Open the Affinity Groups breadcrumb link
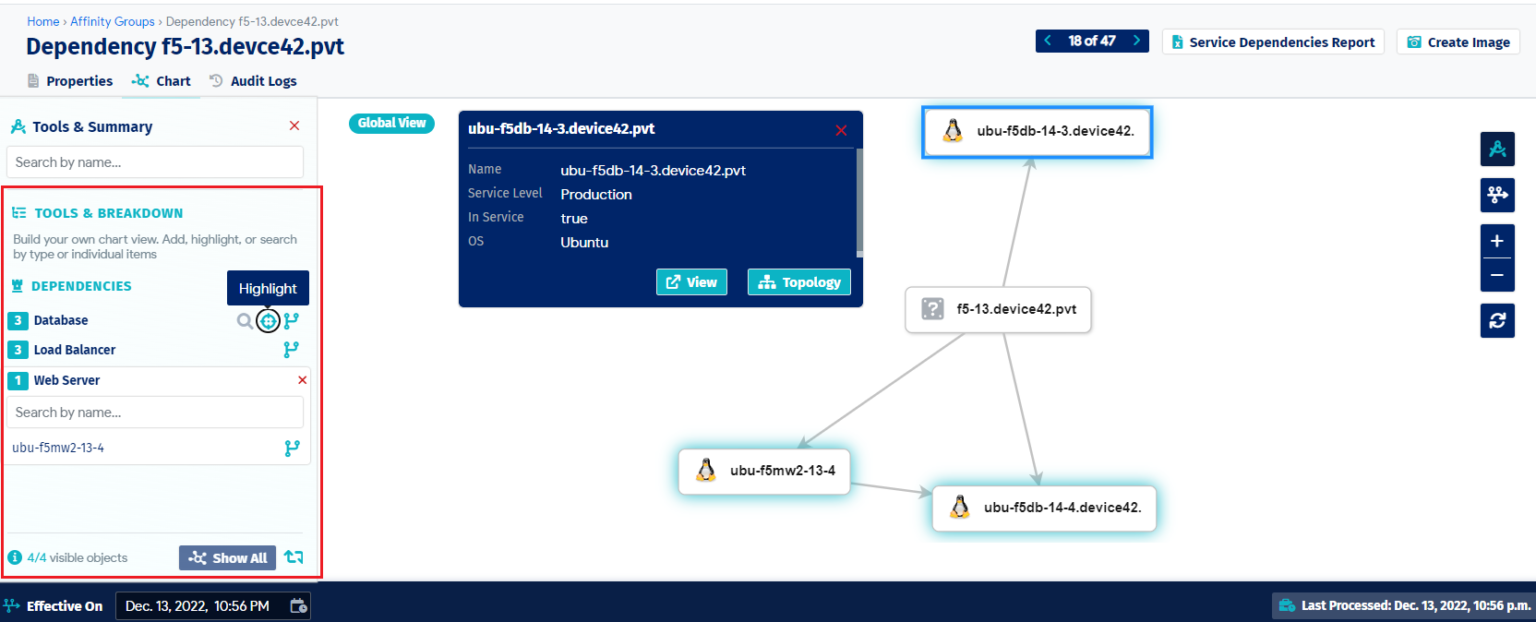 112,20
